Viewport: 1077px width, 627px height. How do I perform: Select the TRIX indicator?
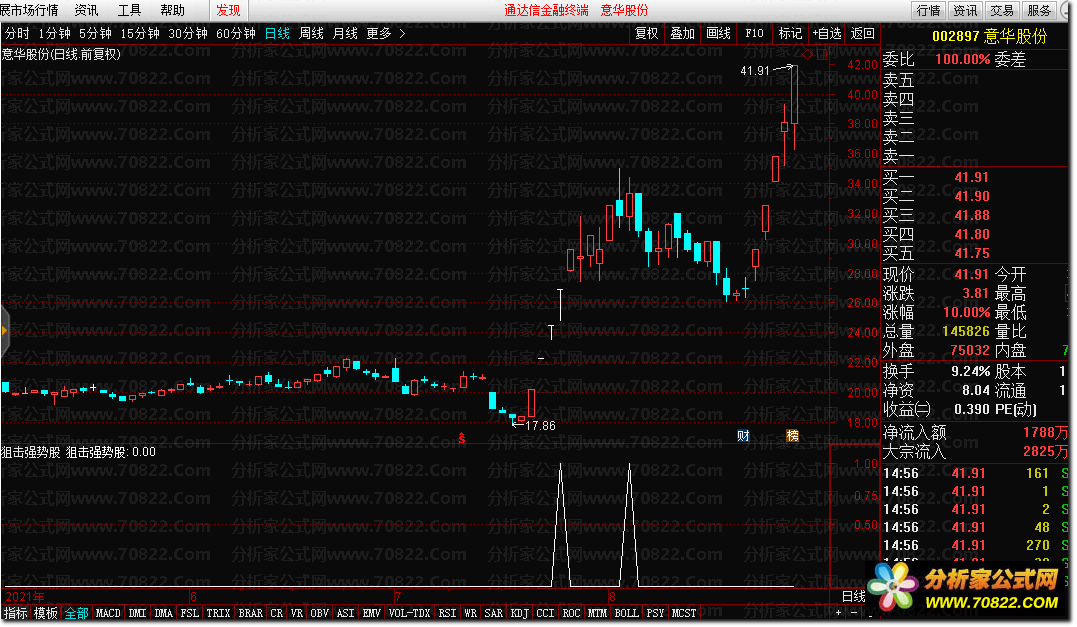(218, 613)
